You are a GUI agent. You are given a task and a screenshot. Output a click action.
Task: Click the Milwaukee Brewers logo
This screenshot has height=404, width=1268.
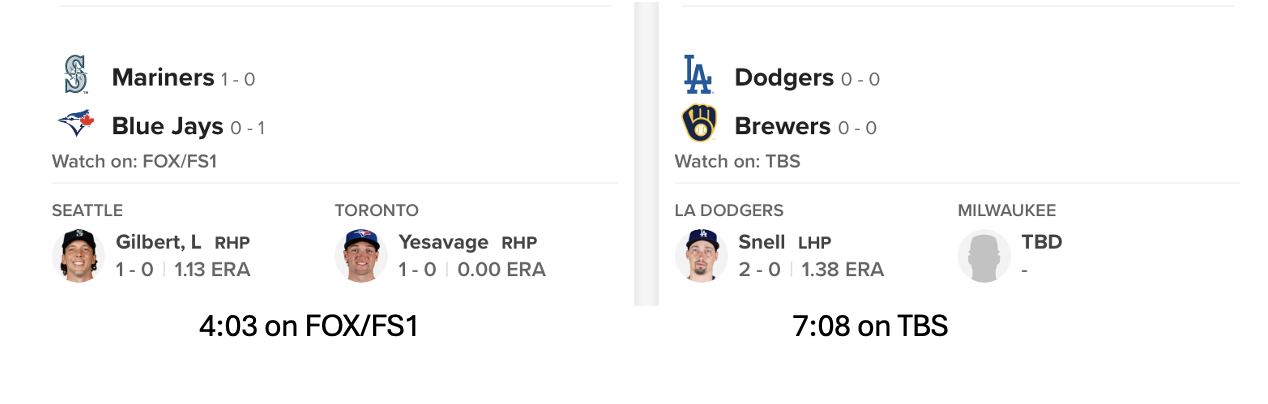[699, 125]
